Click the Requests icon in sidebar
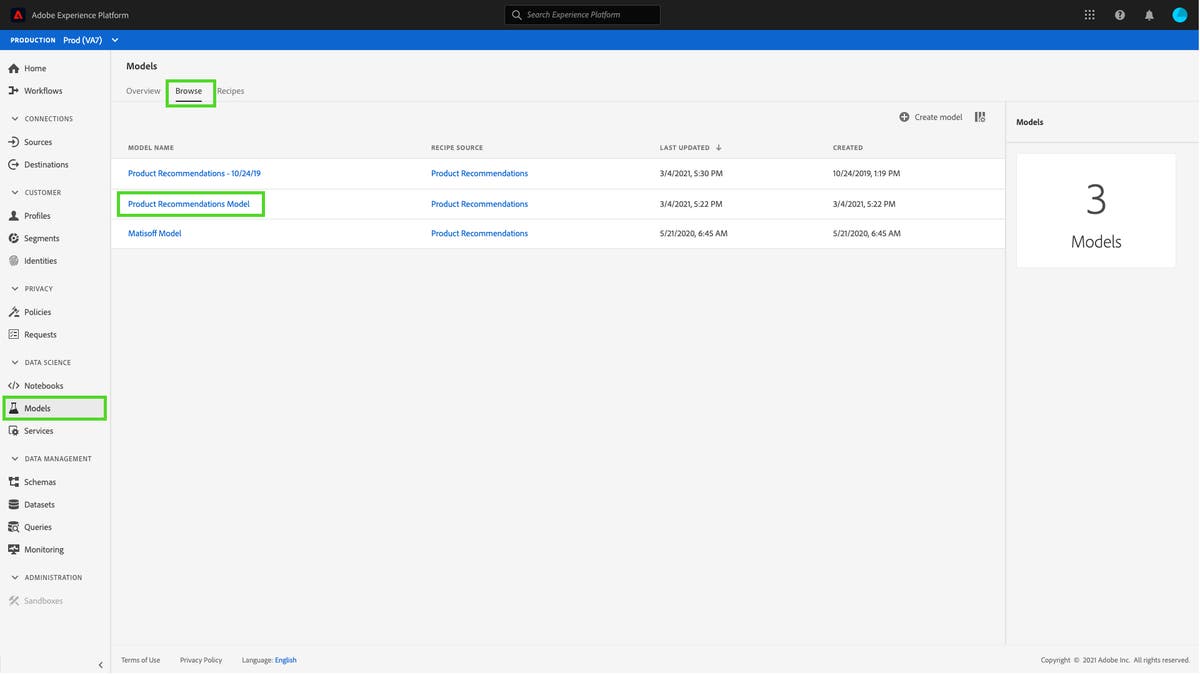Viewport: 1200px width, 675px height. pos(14,334)
